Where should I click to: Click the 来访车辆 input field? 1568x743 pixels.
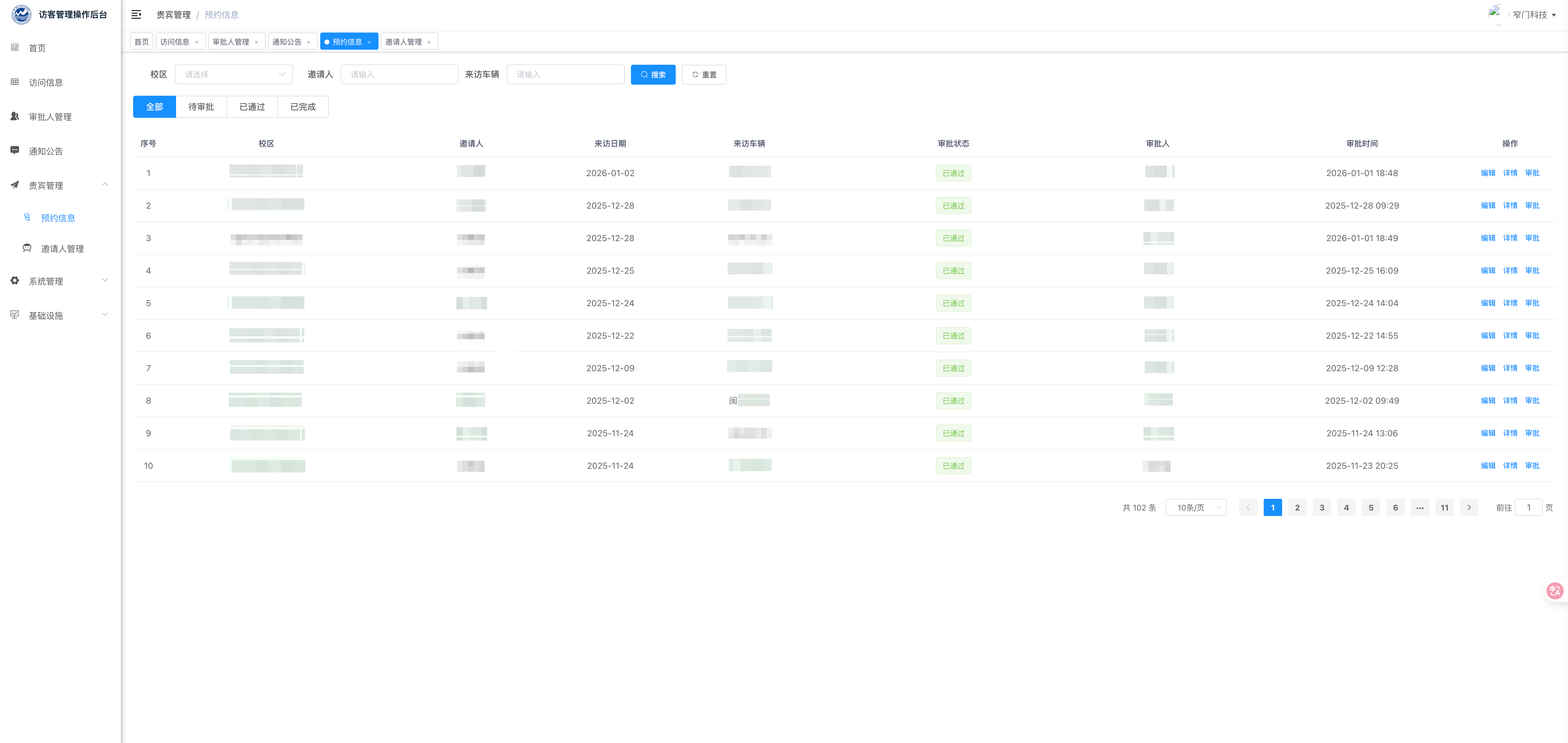(565, 74)
